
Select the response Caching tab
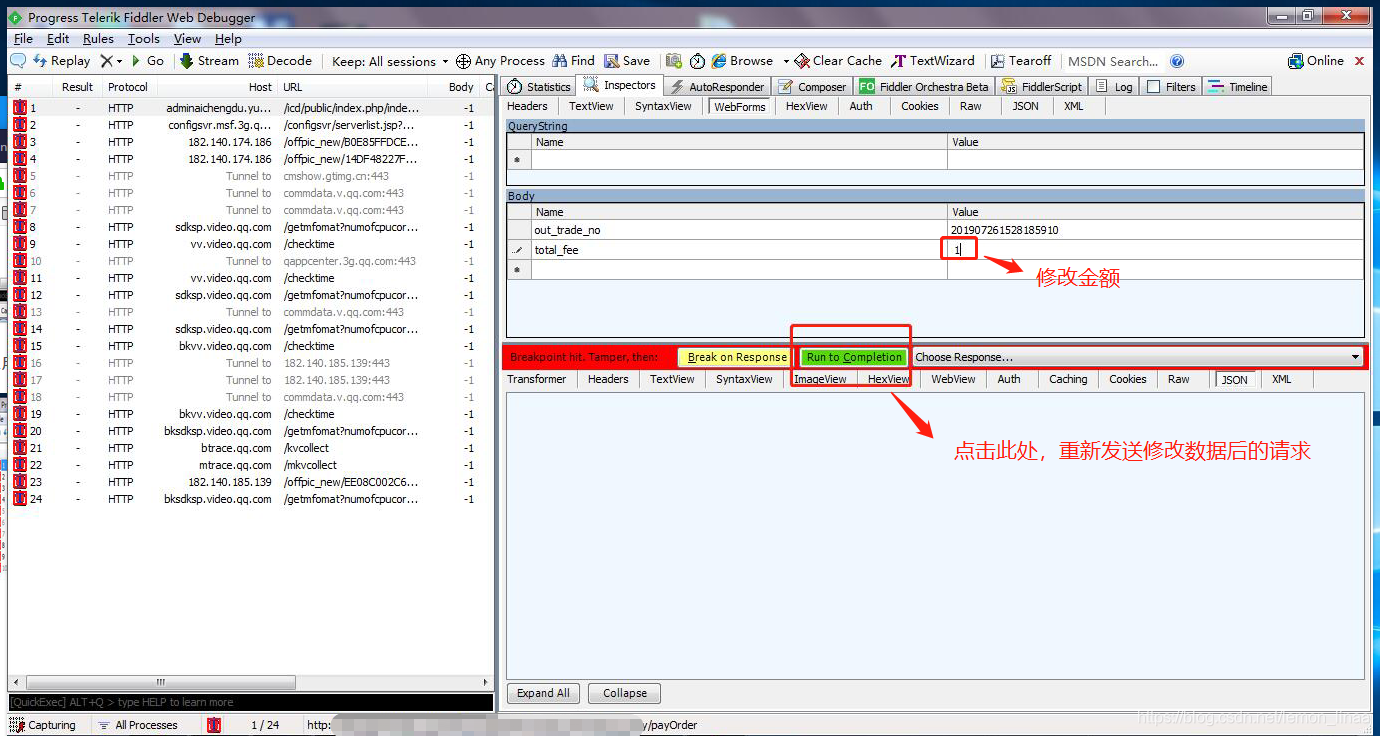coord(1067,379)
